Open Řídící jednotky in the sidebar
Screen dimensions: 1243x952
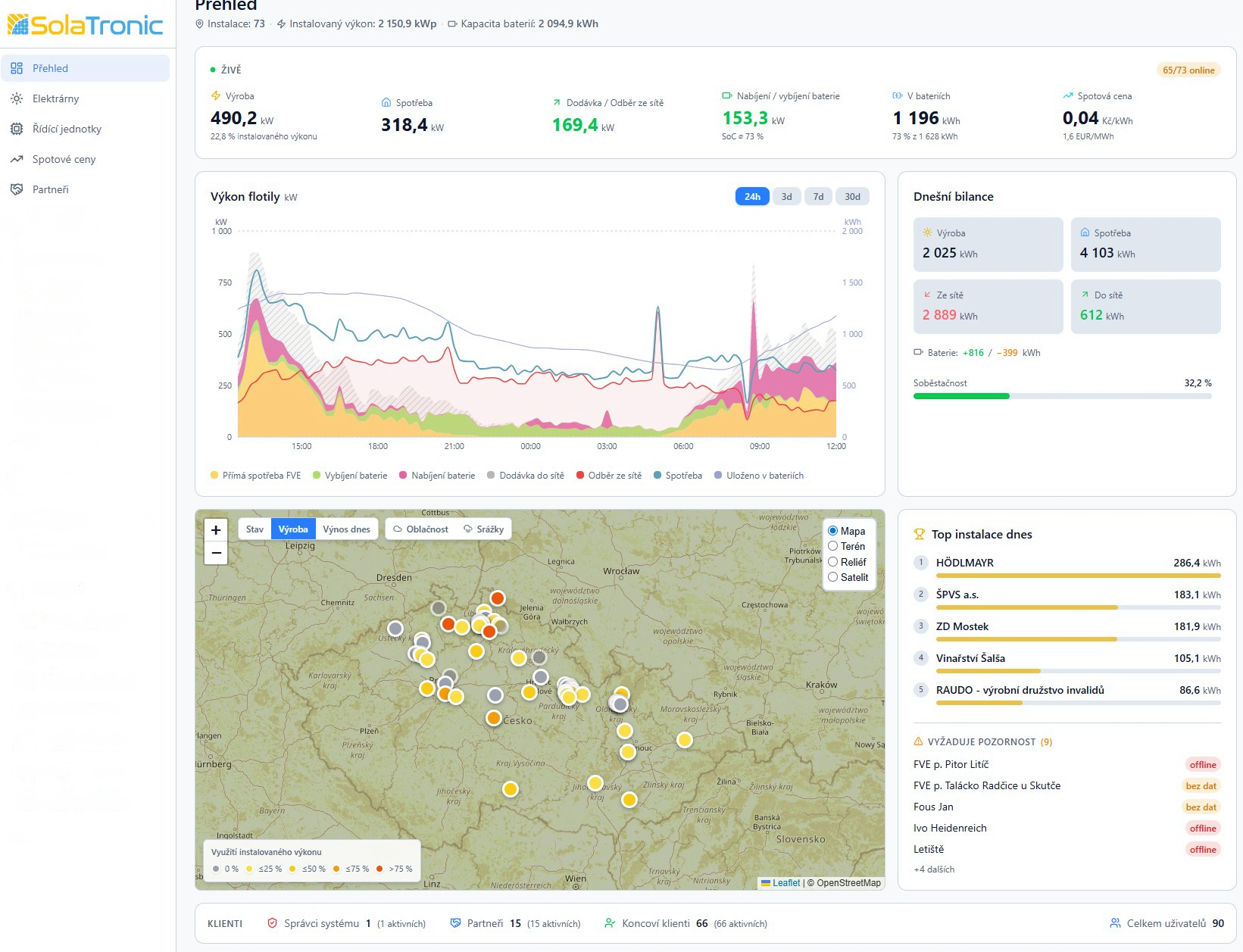pos(85,129)
